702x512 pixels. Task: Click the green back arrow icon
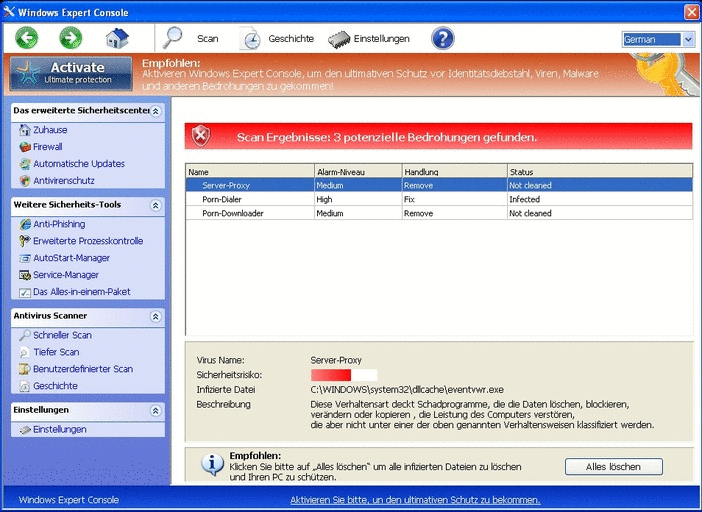[26, 38]
